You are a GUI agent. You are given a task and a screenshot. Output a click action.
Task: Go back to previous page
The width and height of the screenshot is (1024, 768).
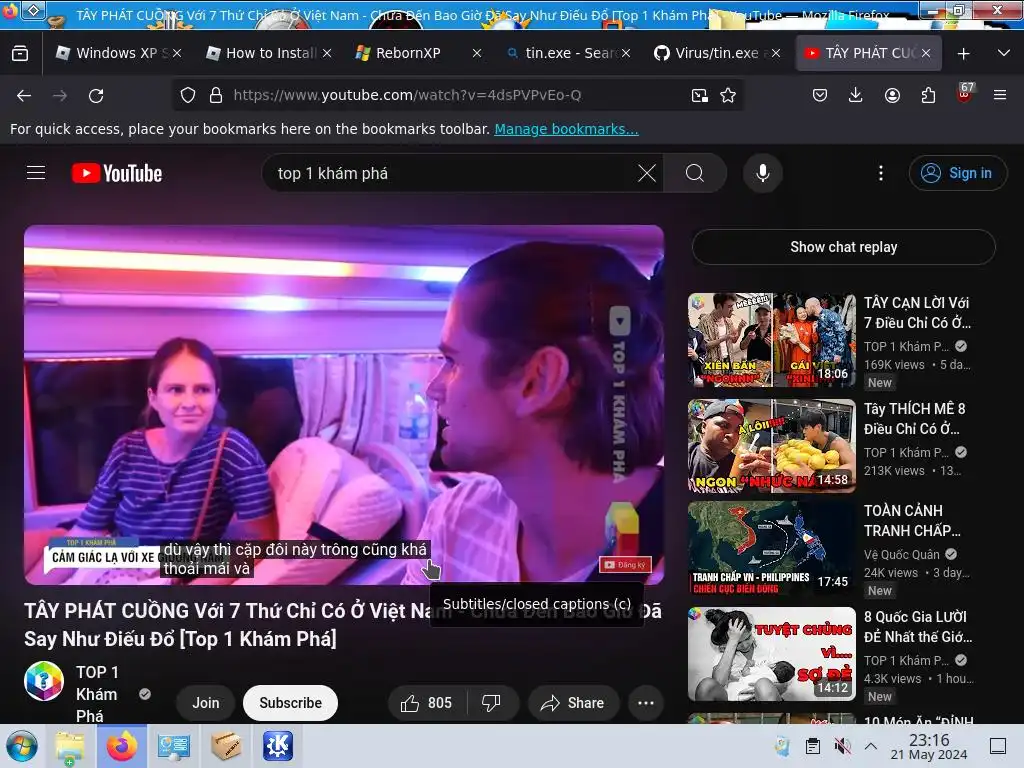click(x=24, y=95)
